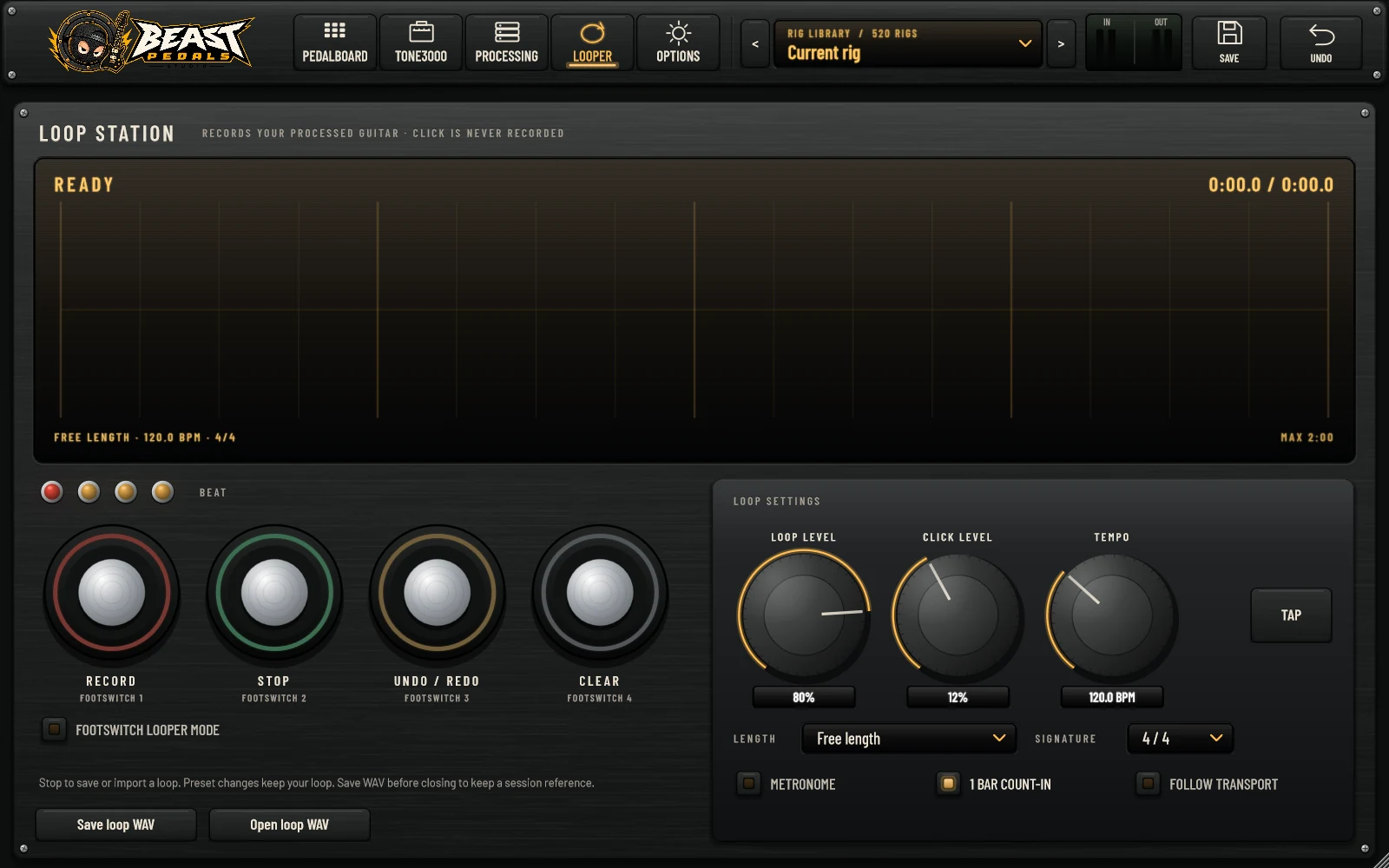Click the READY status text
The height and width of the screenshot is (868, 1389).
pos(84,185)
